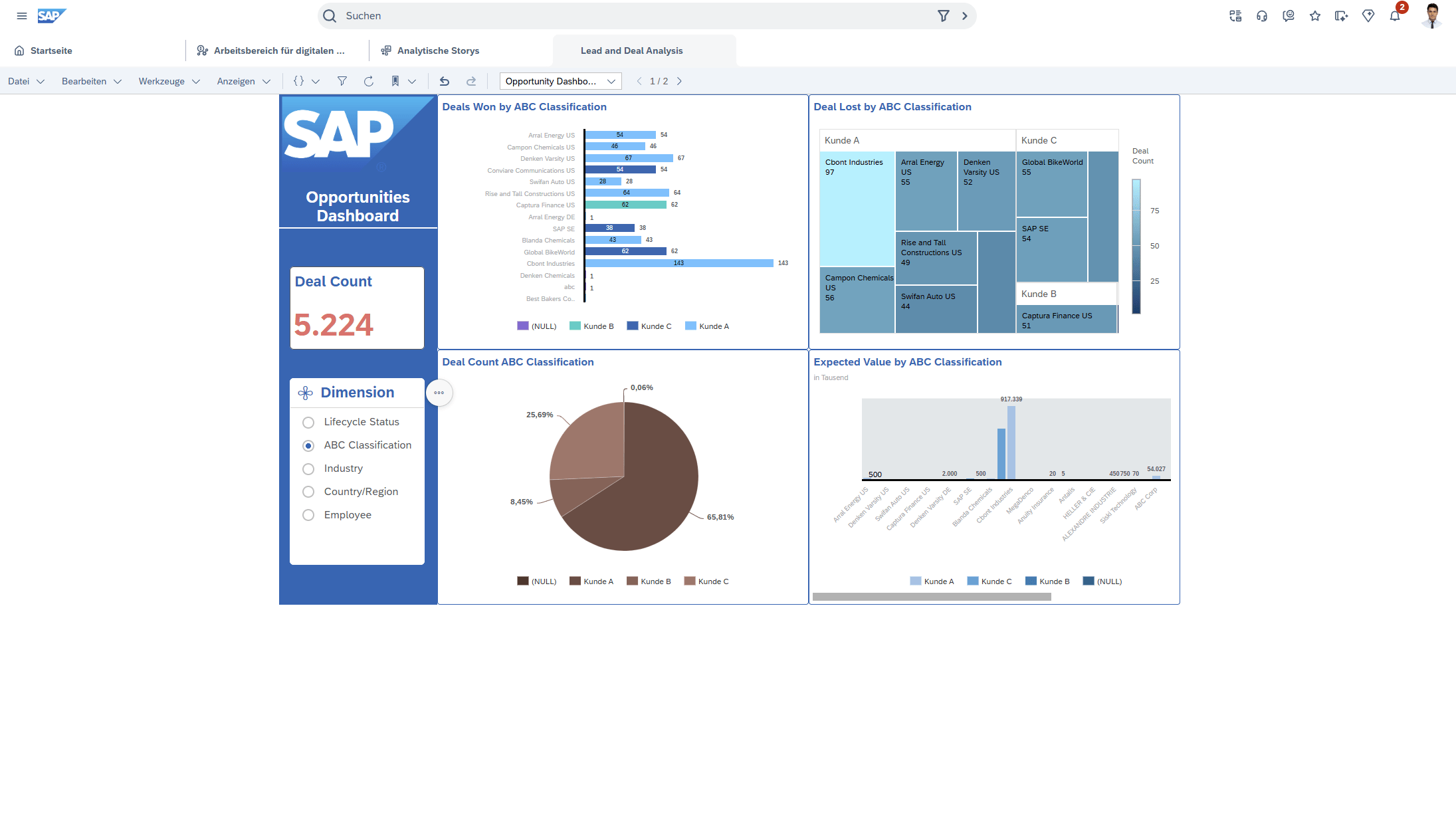
Task: Click Kunde A swatch in Expected Value legend
Action: coord(916,581)
